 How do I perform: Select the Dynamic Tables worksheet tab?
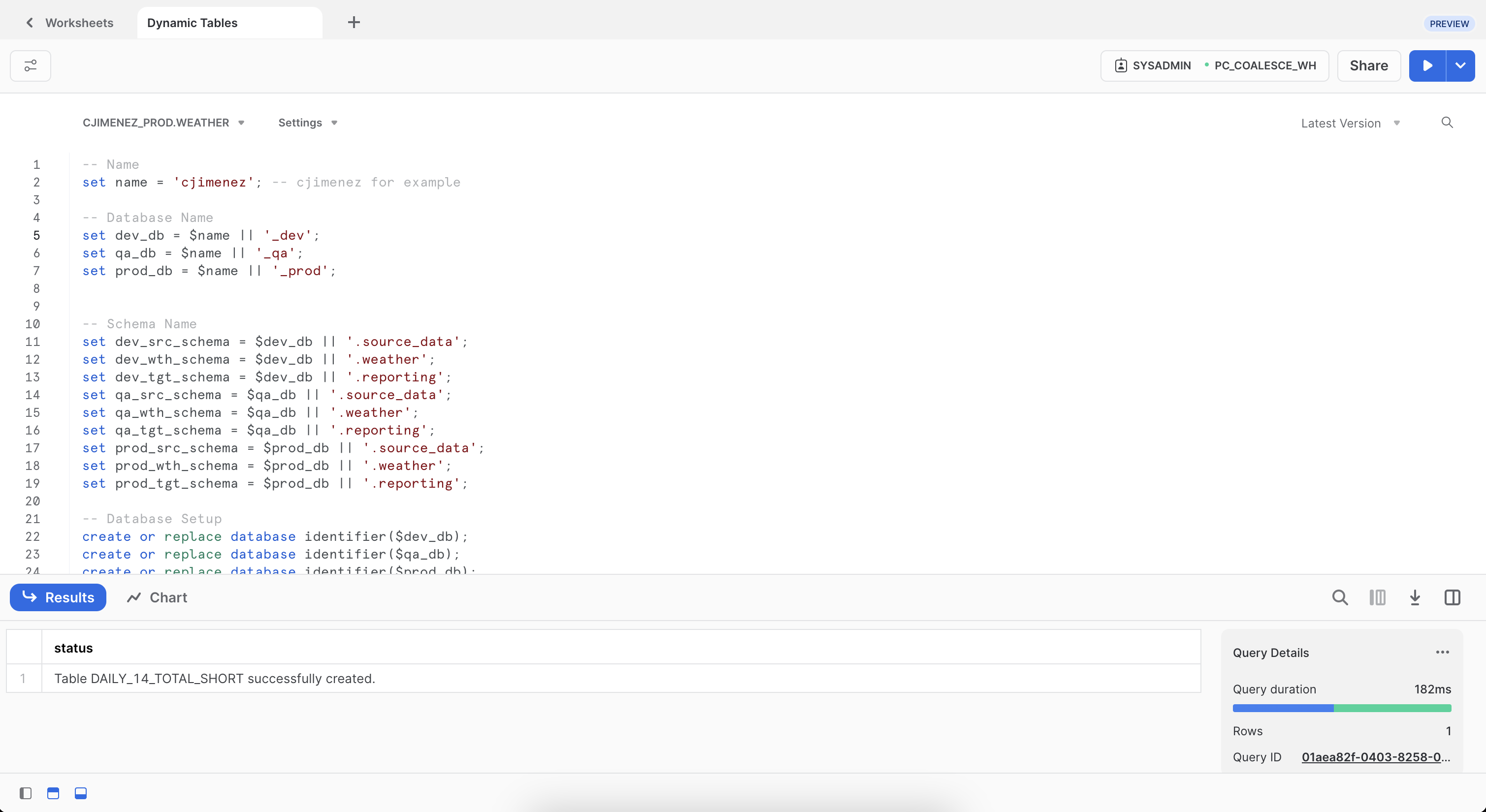192,23
